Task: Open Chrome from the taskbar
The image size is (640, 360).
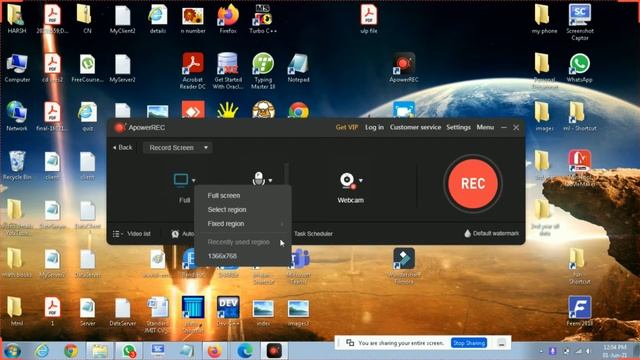Action: (x=71, y=351)
